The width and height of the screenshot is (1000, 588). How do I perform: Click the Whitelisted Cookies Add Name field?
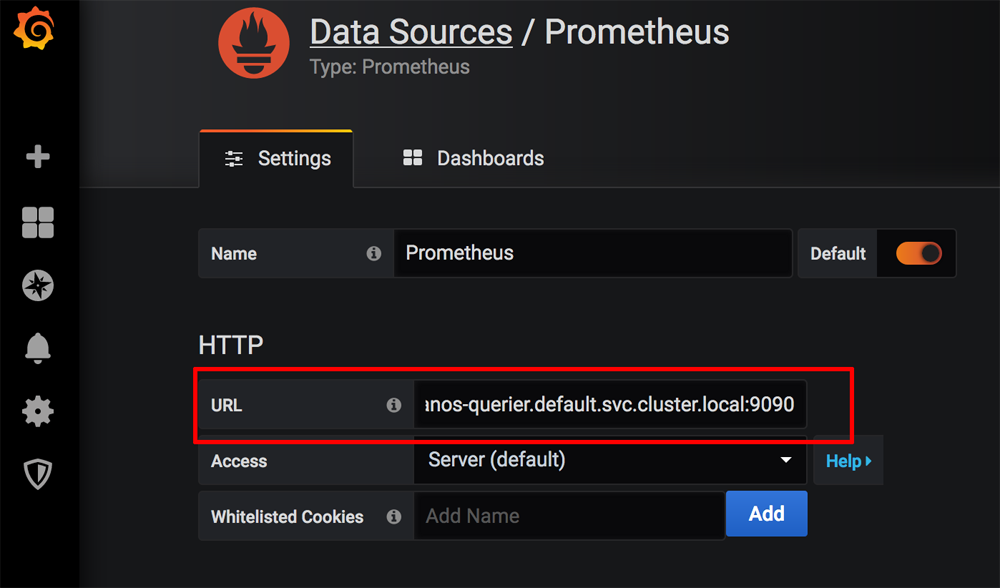(569, 517)
